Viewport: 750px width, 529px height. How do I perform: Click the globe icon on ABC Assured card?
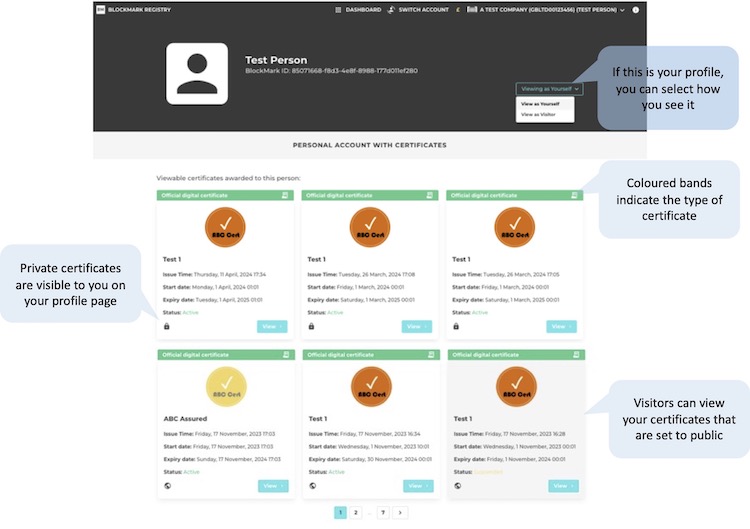point(166,486)
